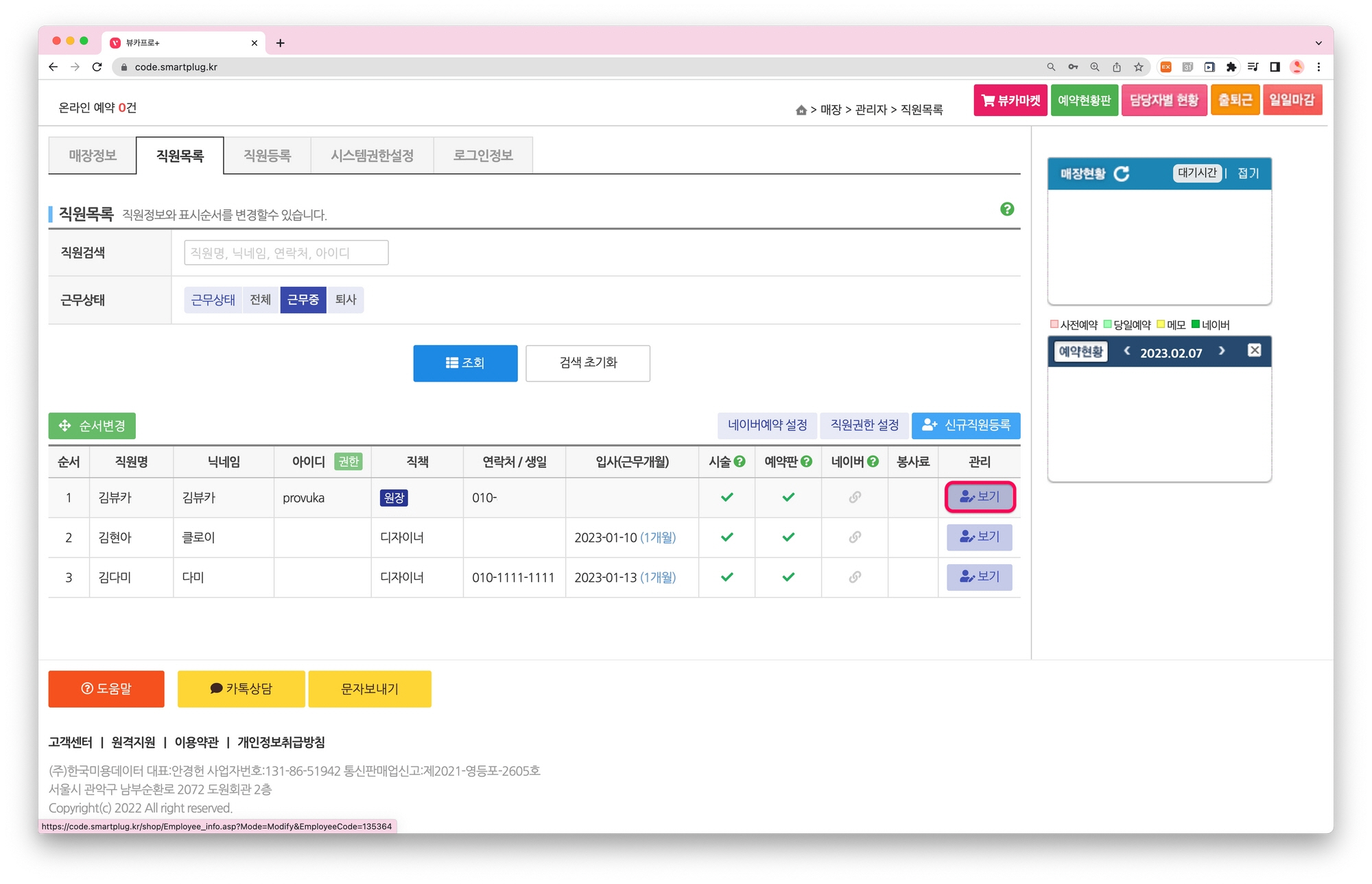Select the 퇴사 work status filter
Screen dimensions: 1372x884
[345, 300]
